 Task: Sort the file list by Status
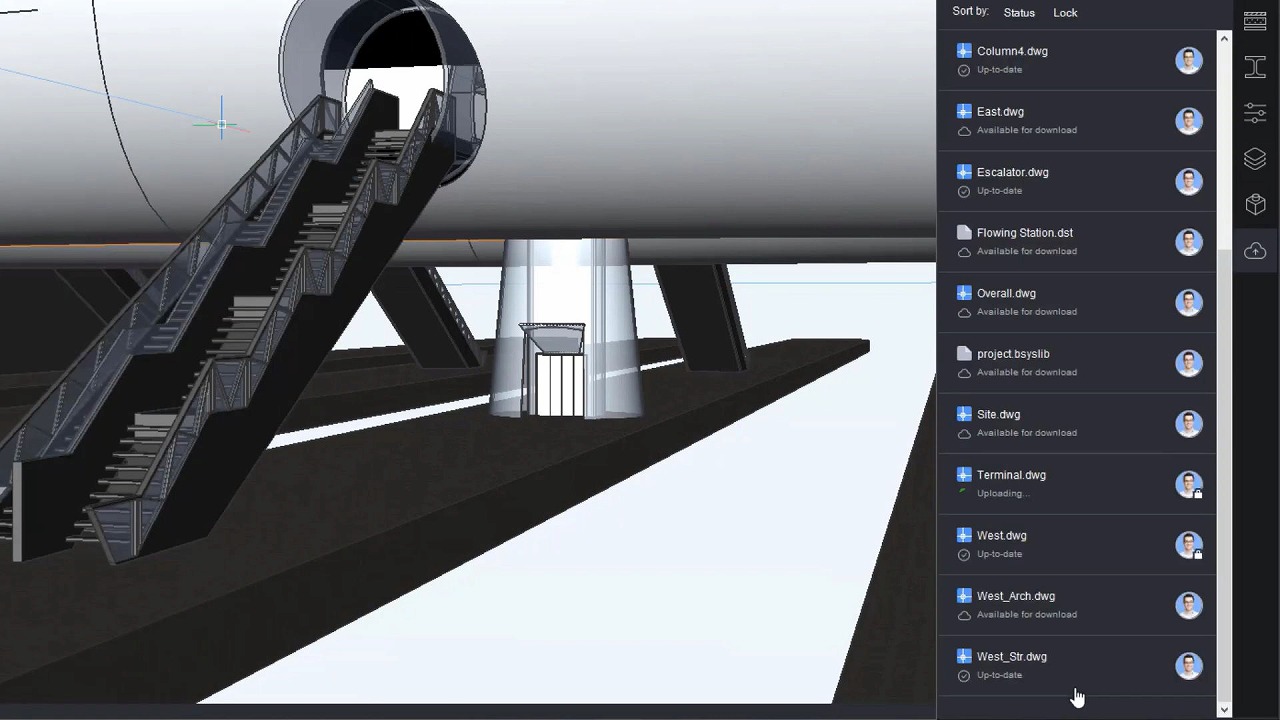click(x=1019, y=13)
